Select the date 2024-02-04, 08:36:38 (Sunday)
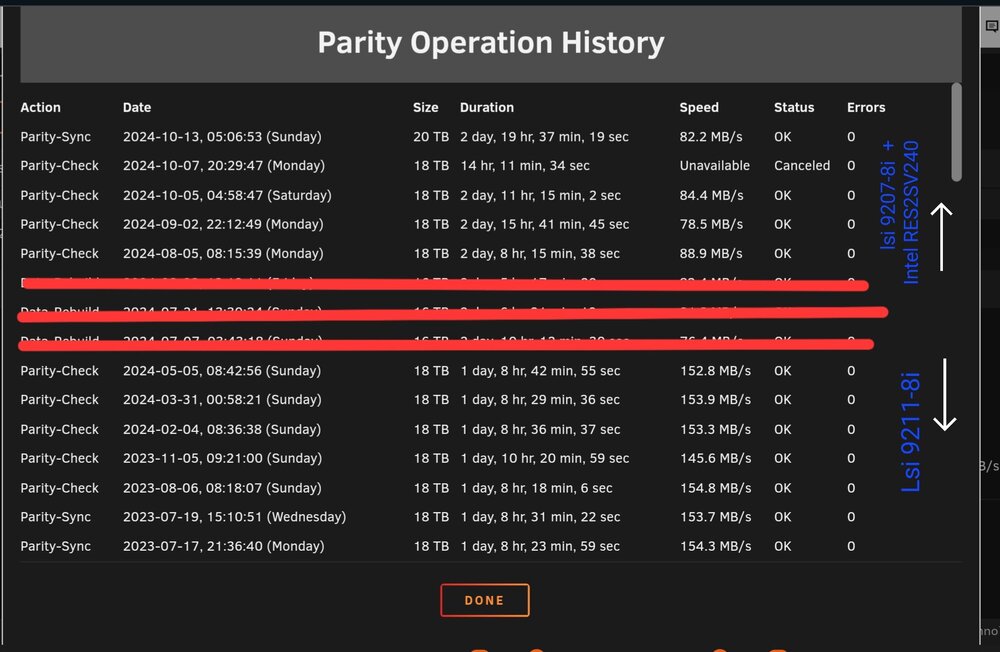Viewport: 1000px width, 652px height. point(222,429)
